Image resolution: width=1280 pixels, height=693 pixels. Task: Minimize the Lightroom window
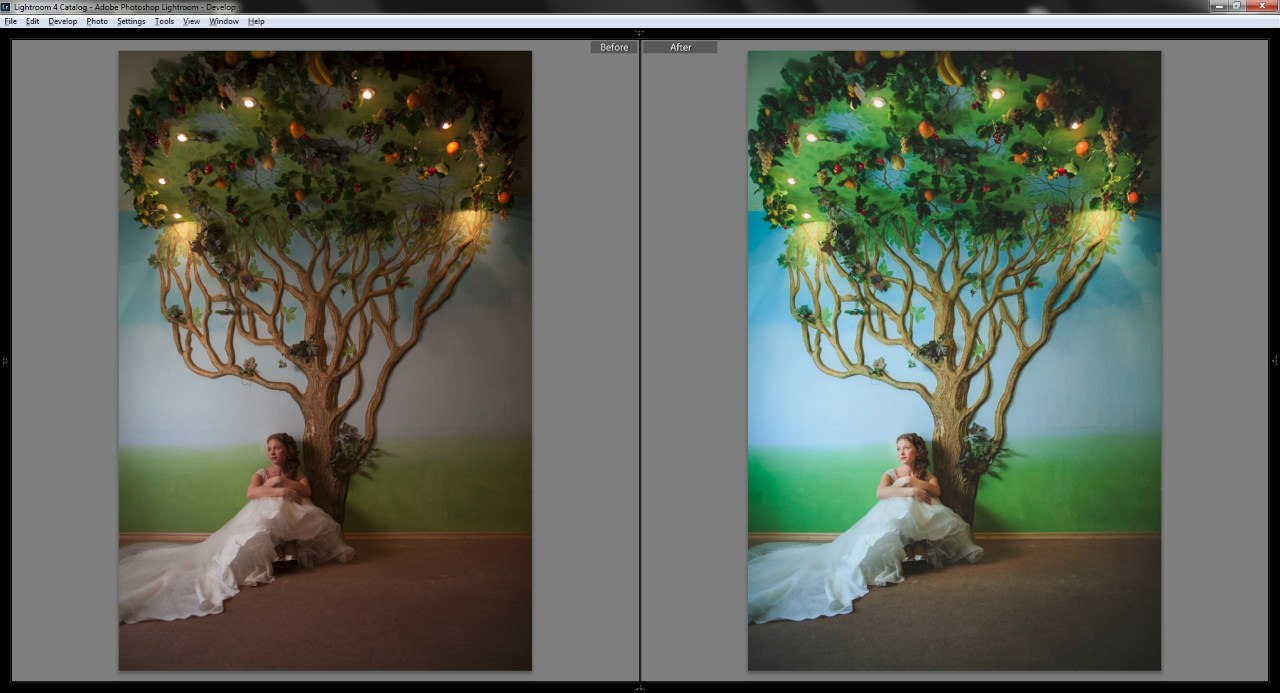1220,6
